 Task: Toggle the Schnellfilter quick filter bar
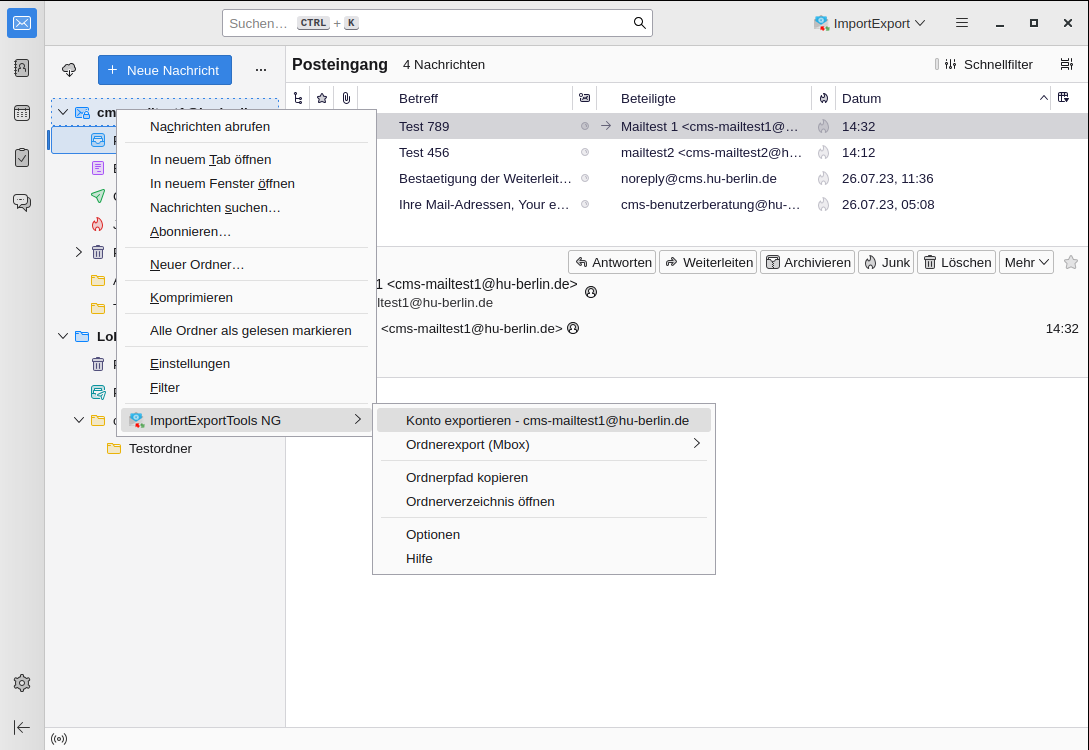click(x=984, y=64)
